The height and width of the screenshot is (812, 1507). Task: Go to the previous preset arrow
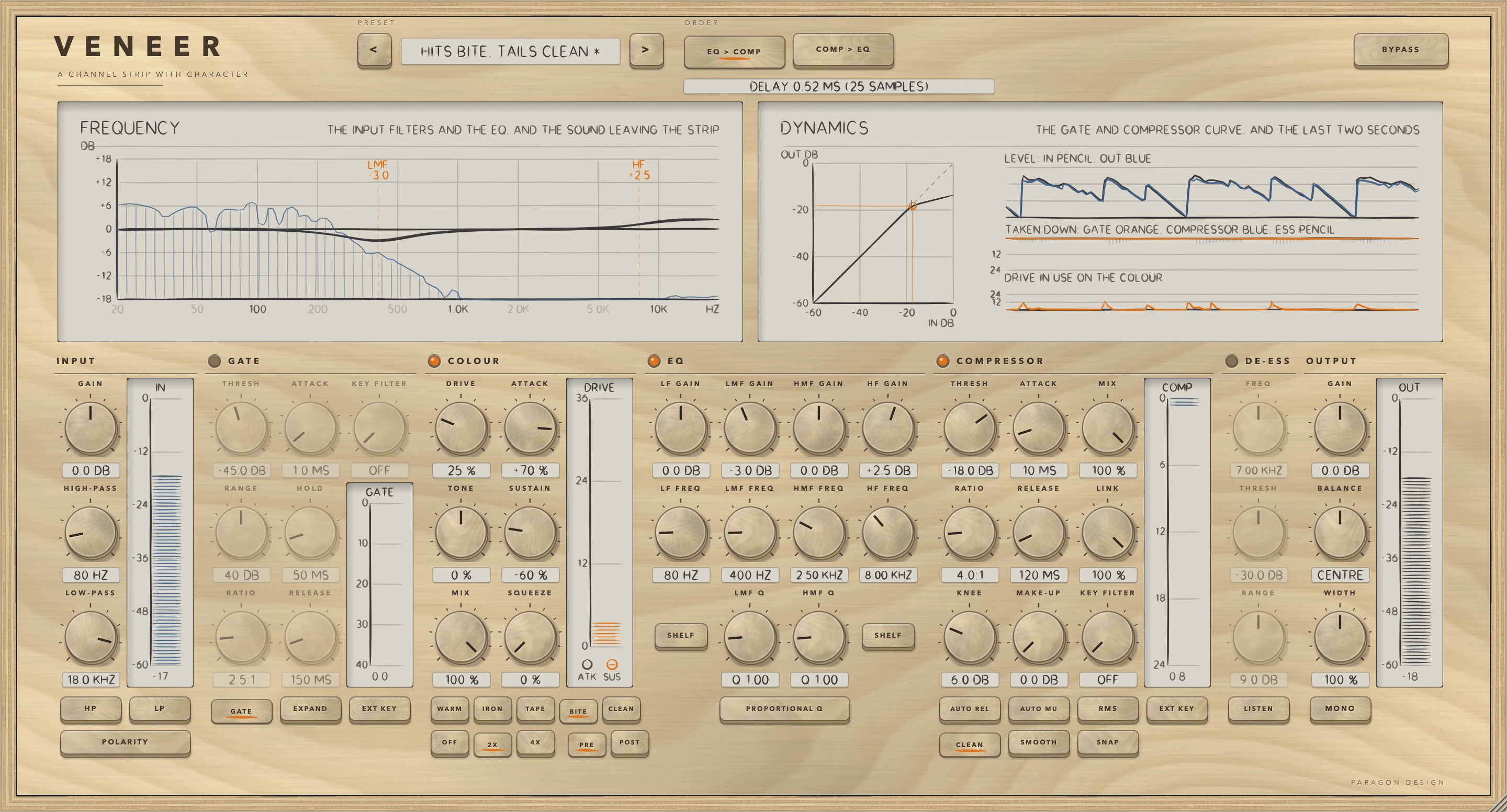pos(374,50)
